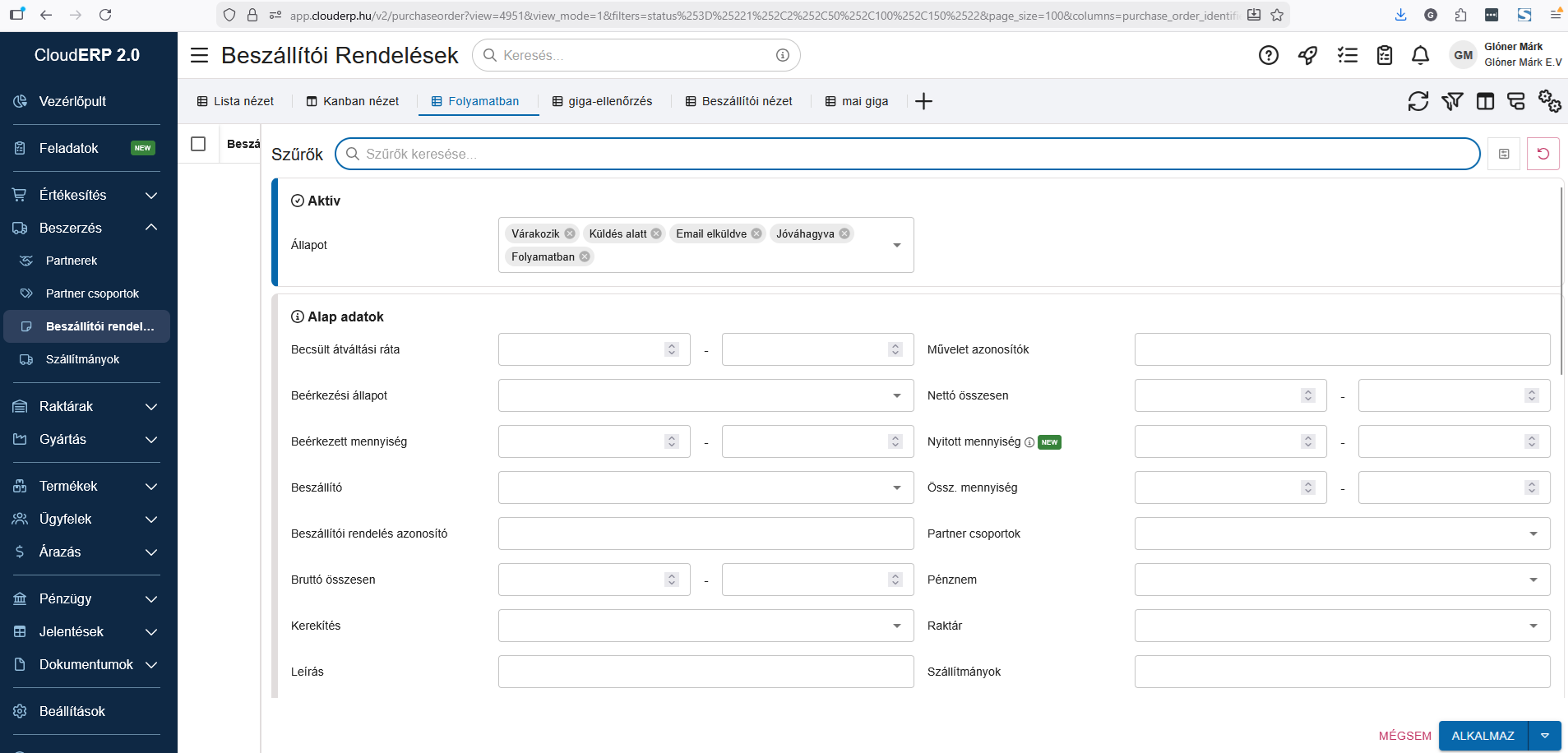Open notifications bell icon
The height and width of the screenshot is (753, 1568).
[x=1420, y=55]
